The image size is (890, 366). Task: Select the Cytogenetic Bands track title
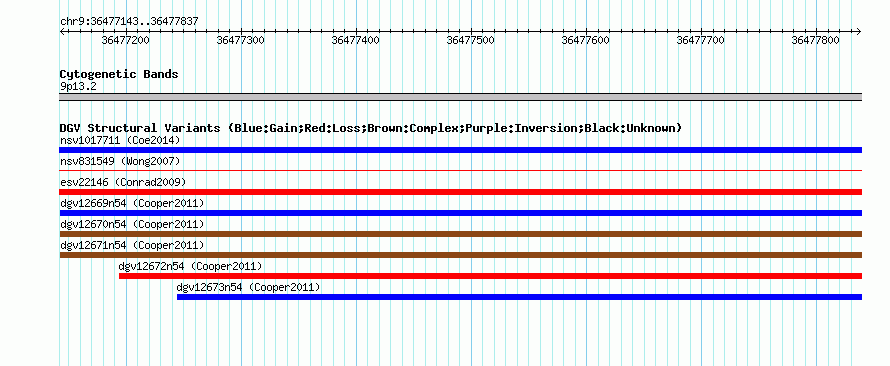pos(119,74)
